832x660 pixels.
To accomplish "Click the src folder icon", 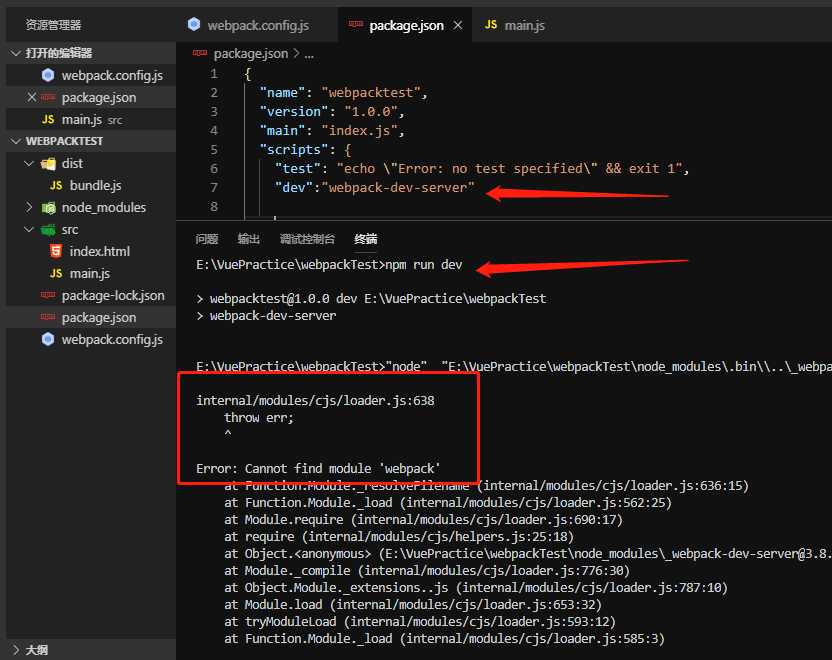I will (x=48, y=230).
